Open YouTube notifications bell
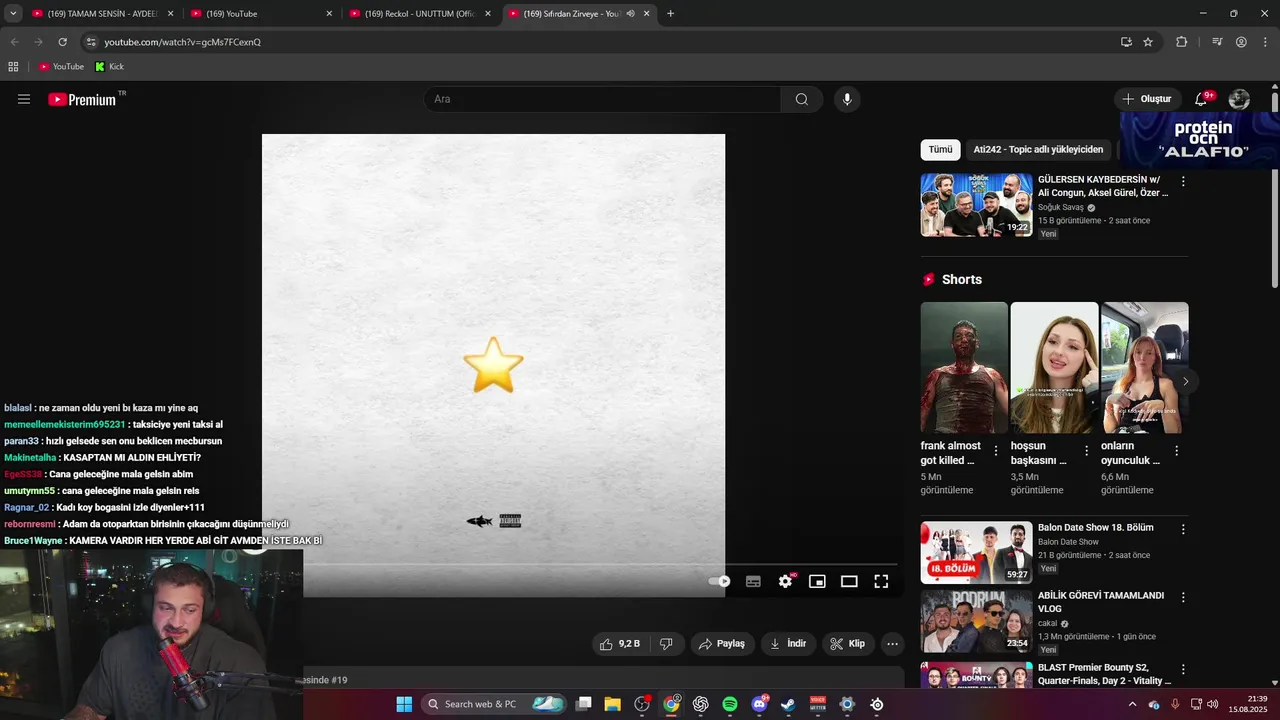1280x720 pixels. click(1201, 99)
